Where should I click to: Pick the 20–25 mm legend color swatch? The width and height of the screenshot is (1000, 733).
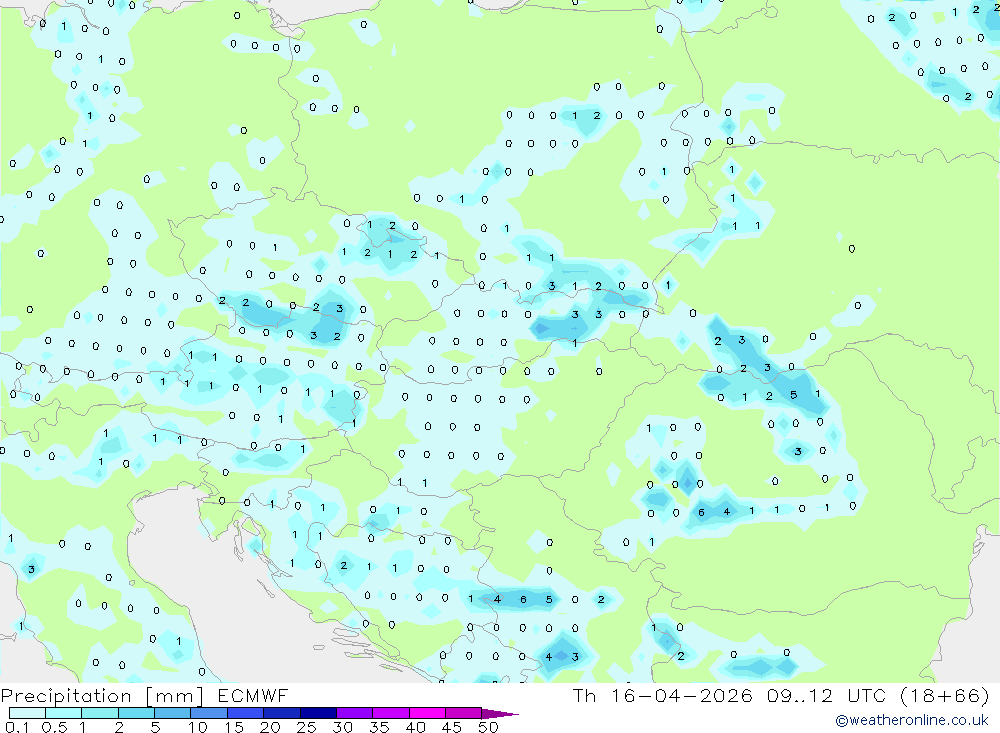tap(282, 713)
